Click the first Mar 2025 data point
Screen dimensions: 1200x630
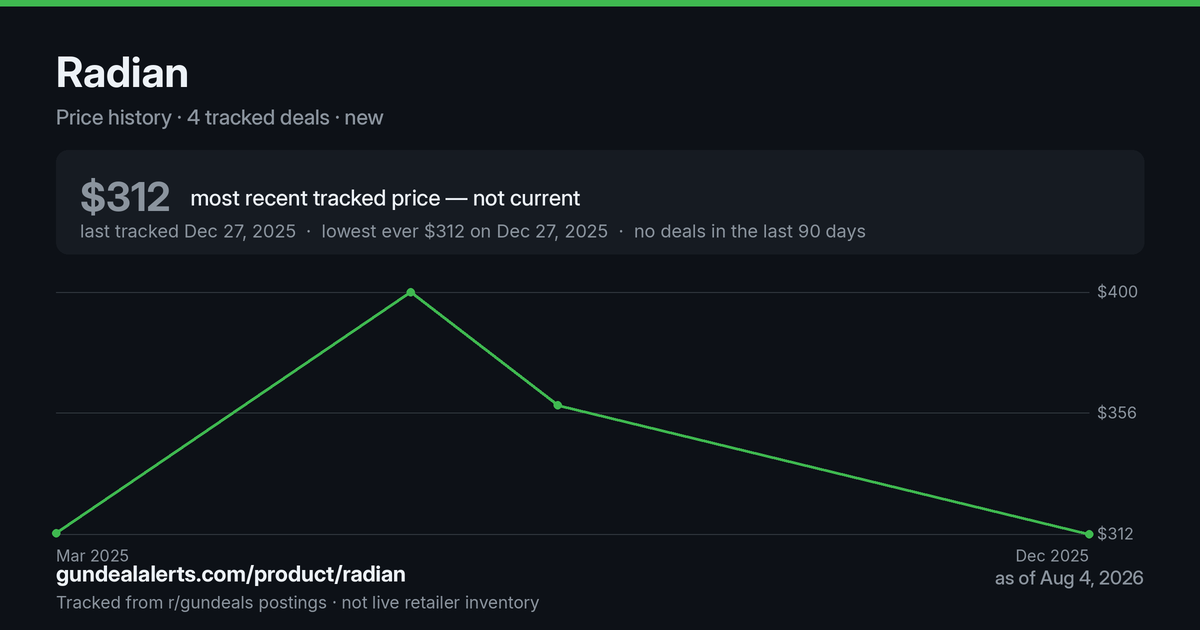[57, 533]
